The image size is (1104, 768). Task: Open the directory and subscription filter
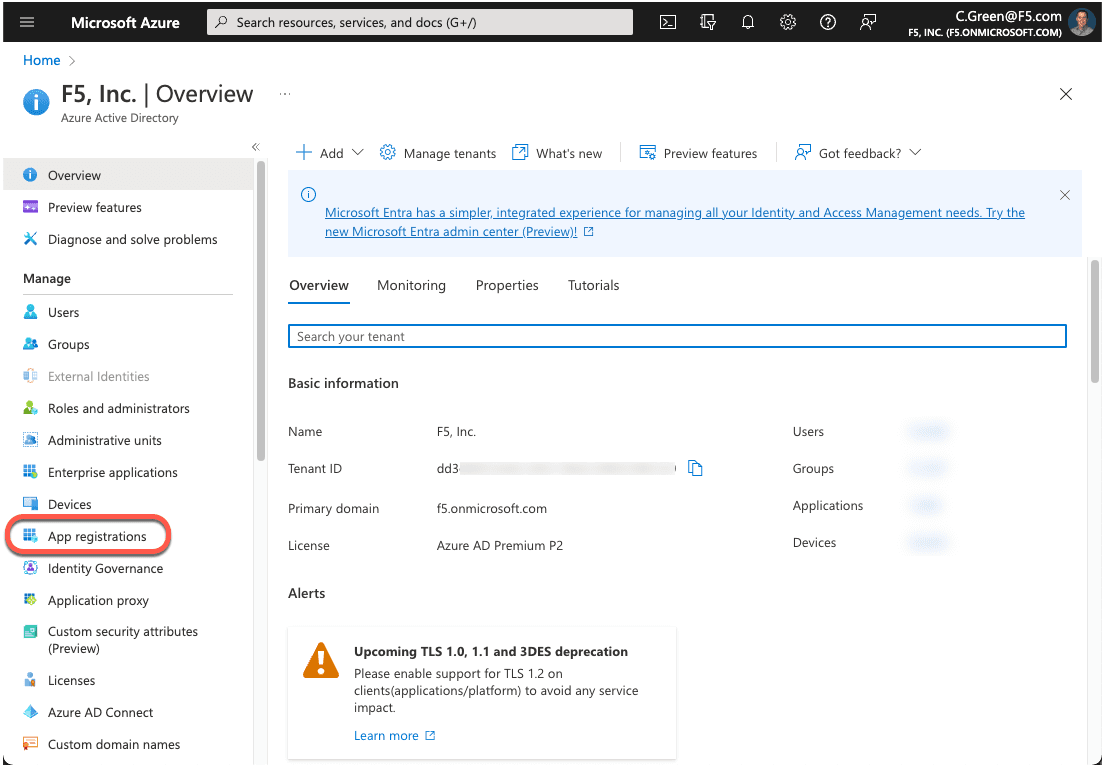pos(707,21)
